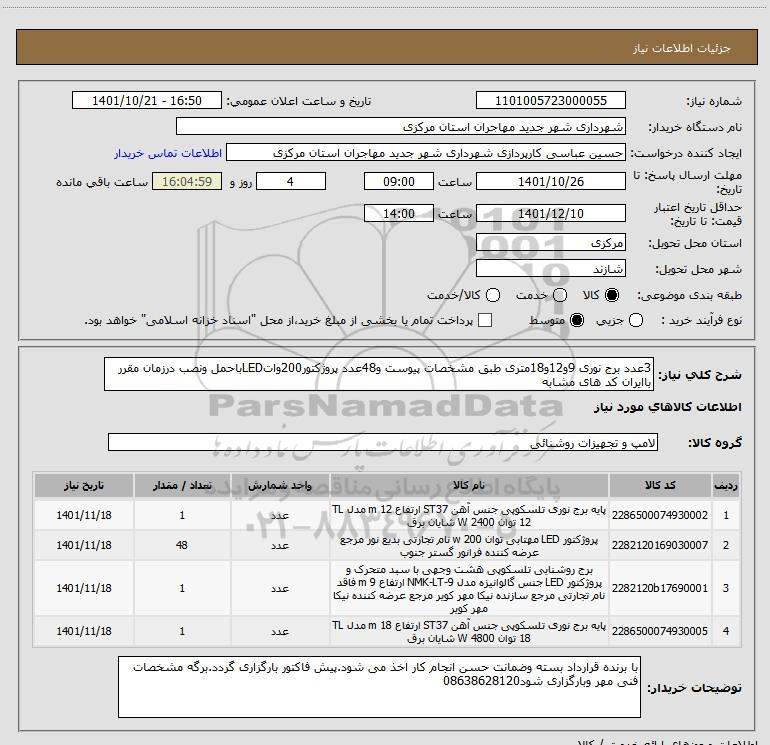Click the announcement date field 1401/10/21 - 16:50
The width and height of the screenshot is (770, 745).
[x=147, y=100]
